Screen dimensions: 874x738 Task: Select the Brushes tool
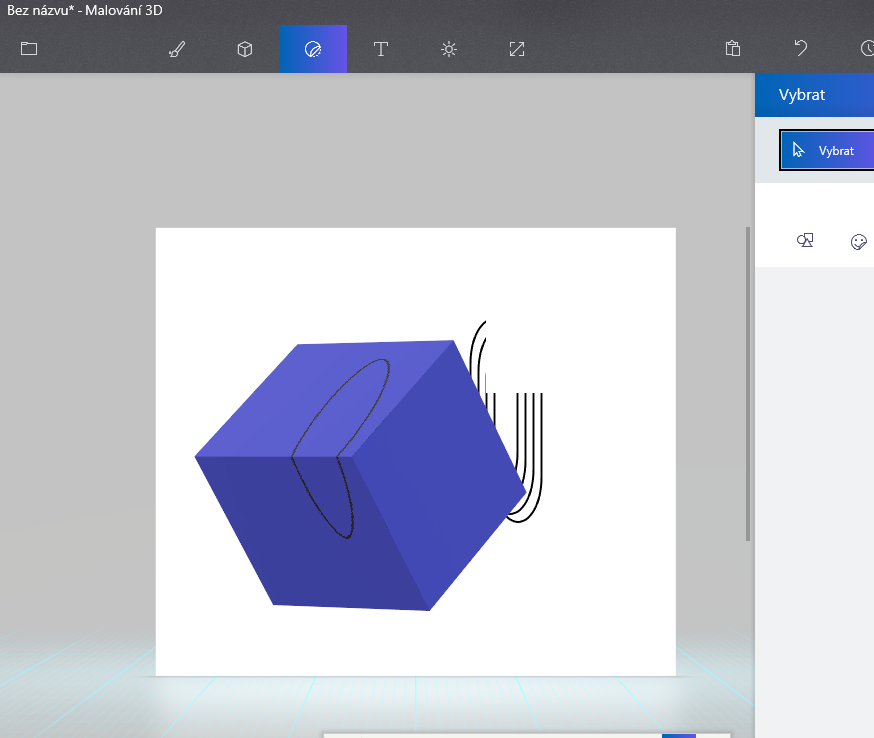click(177, 49)
